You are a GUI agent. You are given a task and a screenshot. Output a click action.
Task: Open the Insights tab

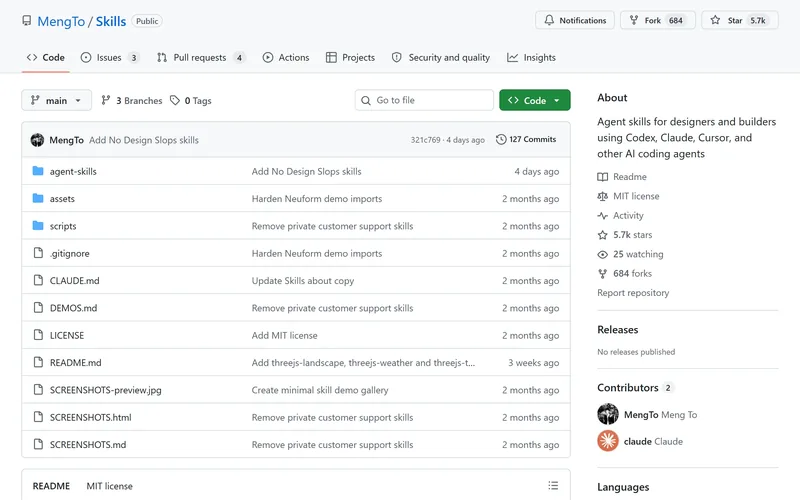[531, 58]
